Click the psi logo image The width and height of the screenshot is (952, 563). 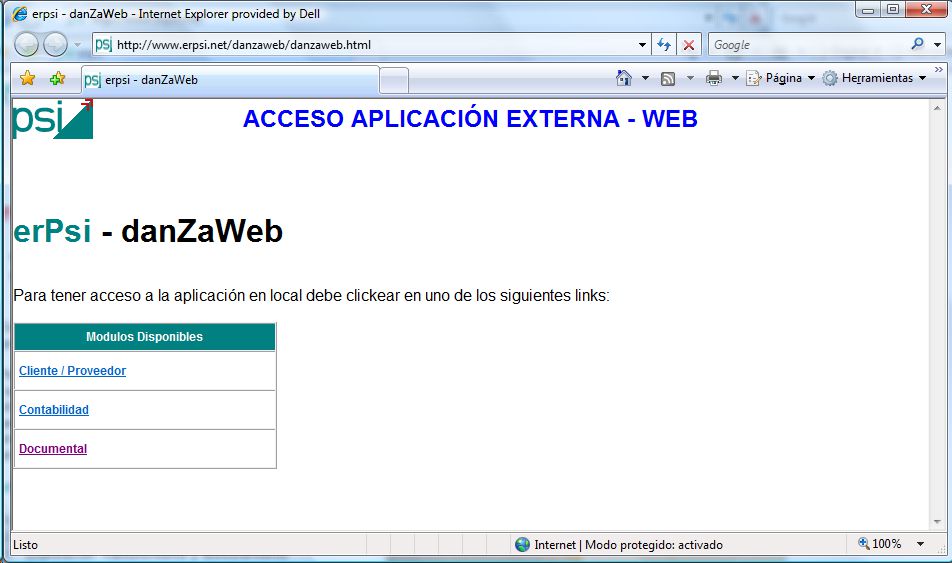[x=53, y=119]
